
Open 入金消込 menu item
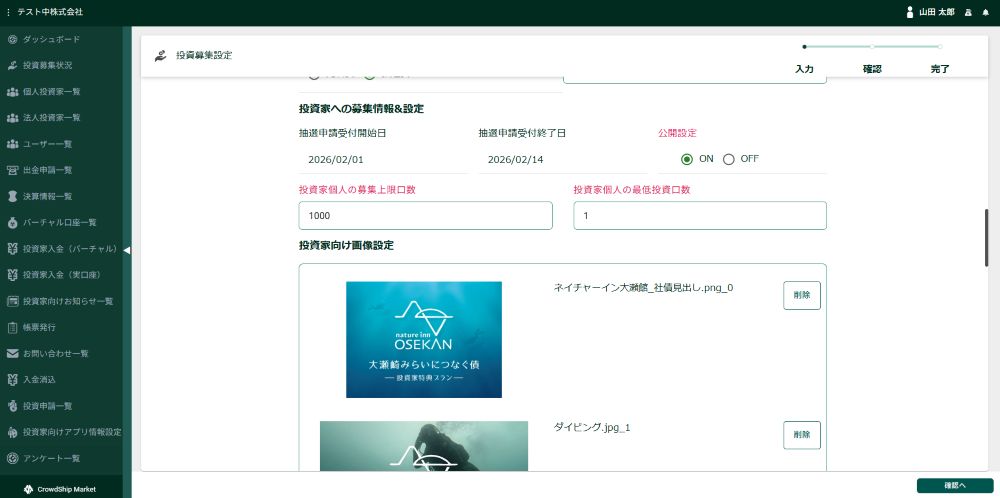click(x=39, y=379)
